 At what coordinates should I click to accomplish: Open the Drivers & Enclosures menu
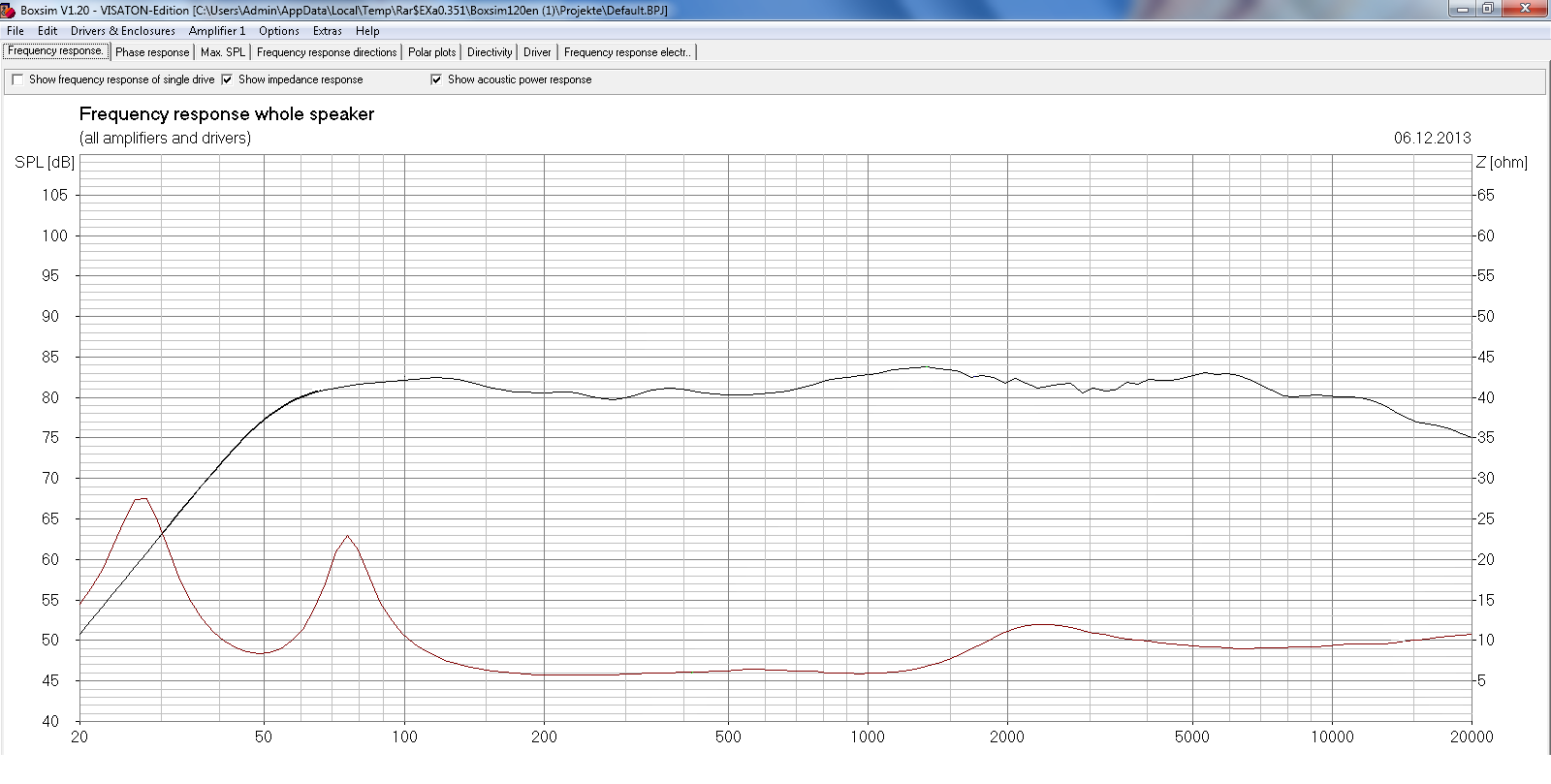(123, 31)
